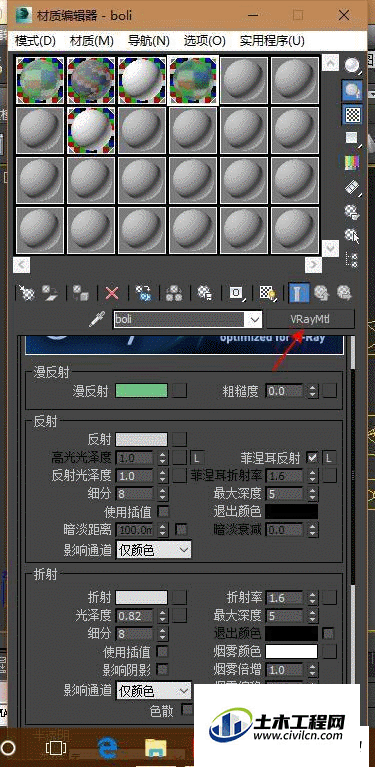Click the Make Unique icon
Screen dimensions: 375x767
[x=174, y=293]
